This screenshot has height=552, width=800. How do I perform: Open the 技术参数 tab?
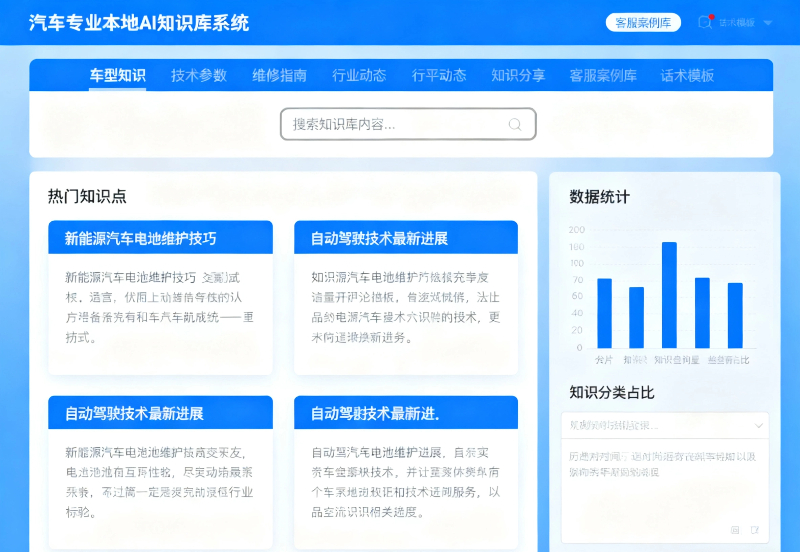(x=198, y=75)
